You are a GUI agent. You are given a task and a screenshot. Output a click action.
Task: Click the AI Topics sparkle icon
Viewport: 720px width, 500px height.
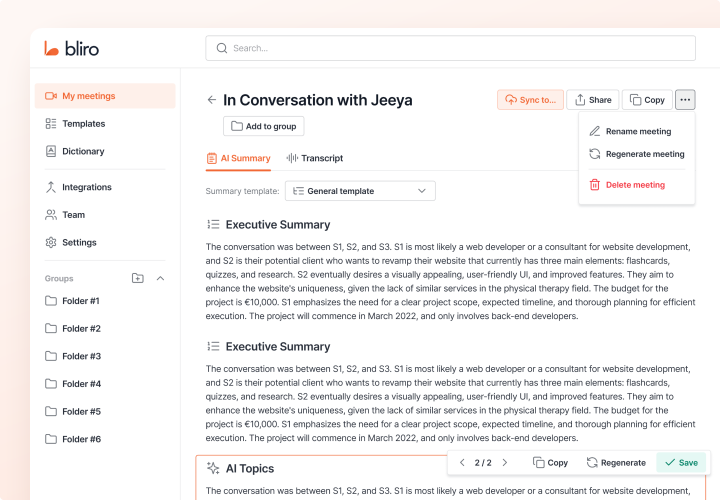pyautogui.click(x=213, y=468)
